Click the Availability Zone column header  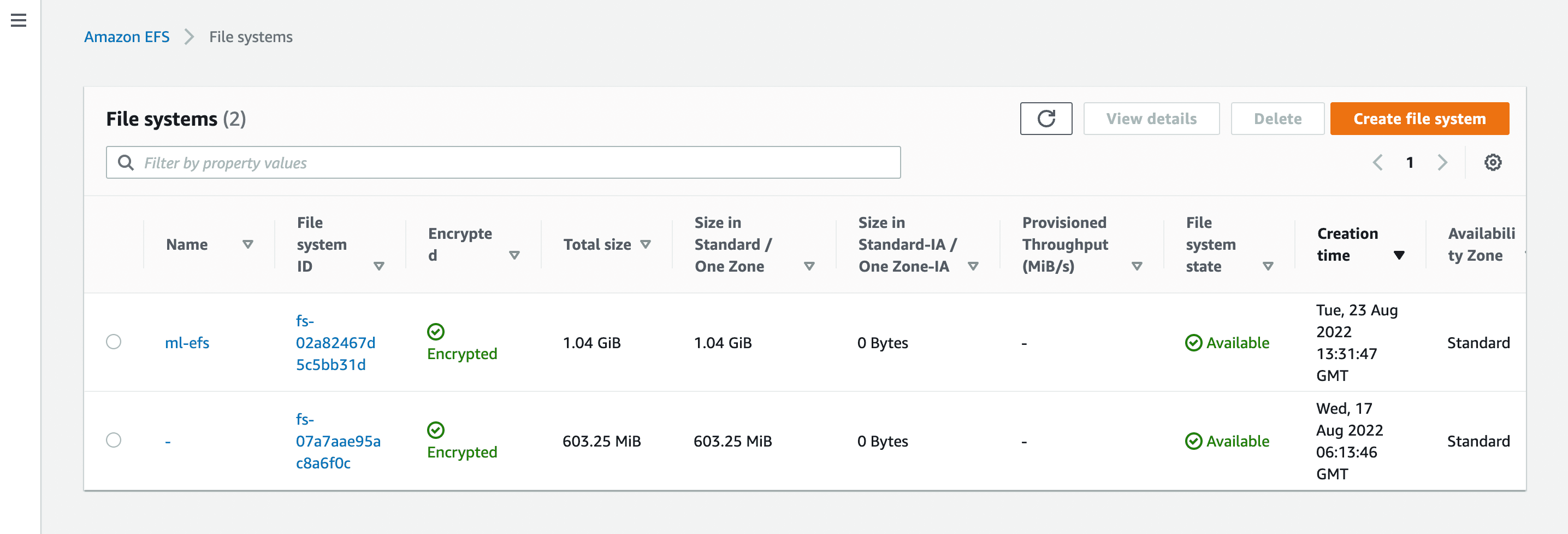(1481, 244)
